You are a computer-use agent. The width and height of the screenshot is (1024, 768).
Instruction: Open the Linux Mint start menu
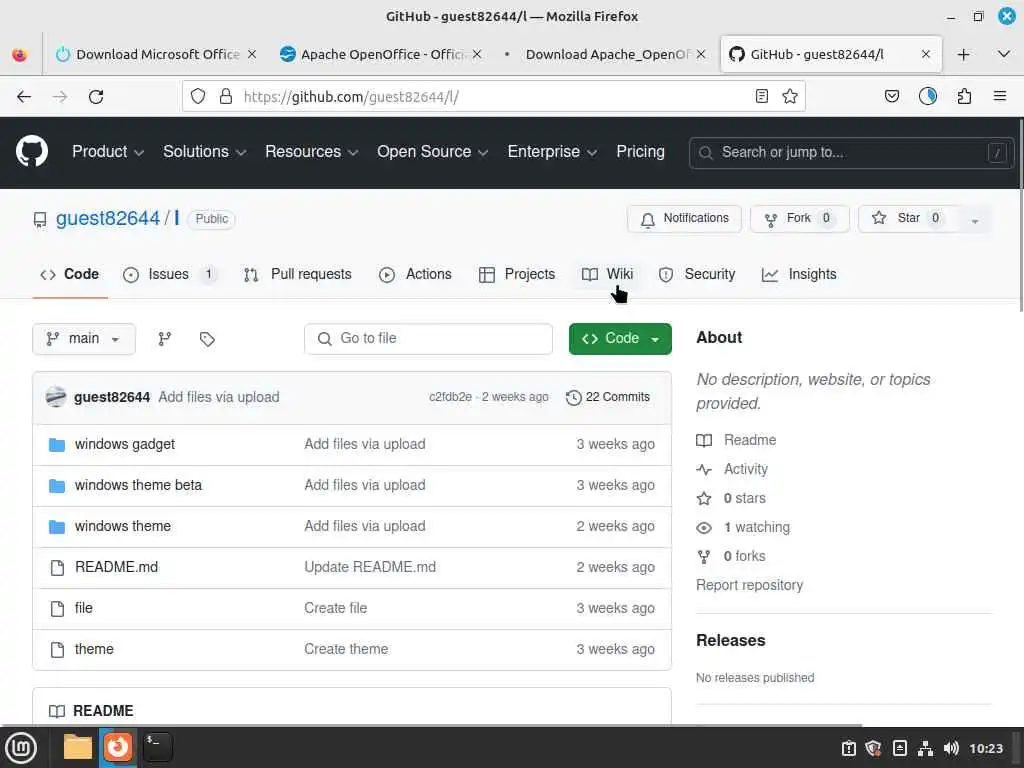coord(21,747)
